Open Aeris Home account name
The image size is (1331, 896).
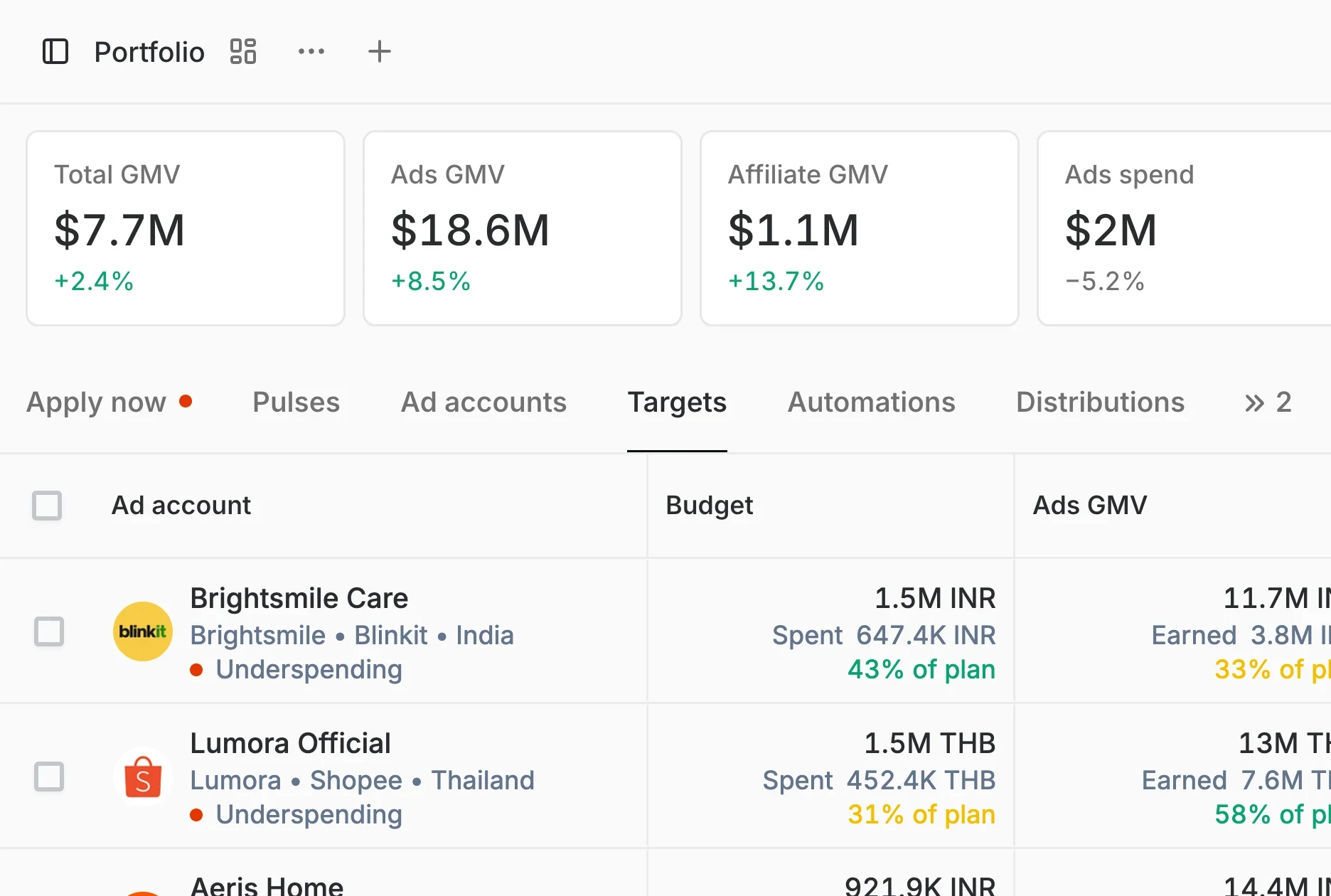pos(267,885)
